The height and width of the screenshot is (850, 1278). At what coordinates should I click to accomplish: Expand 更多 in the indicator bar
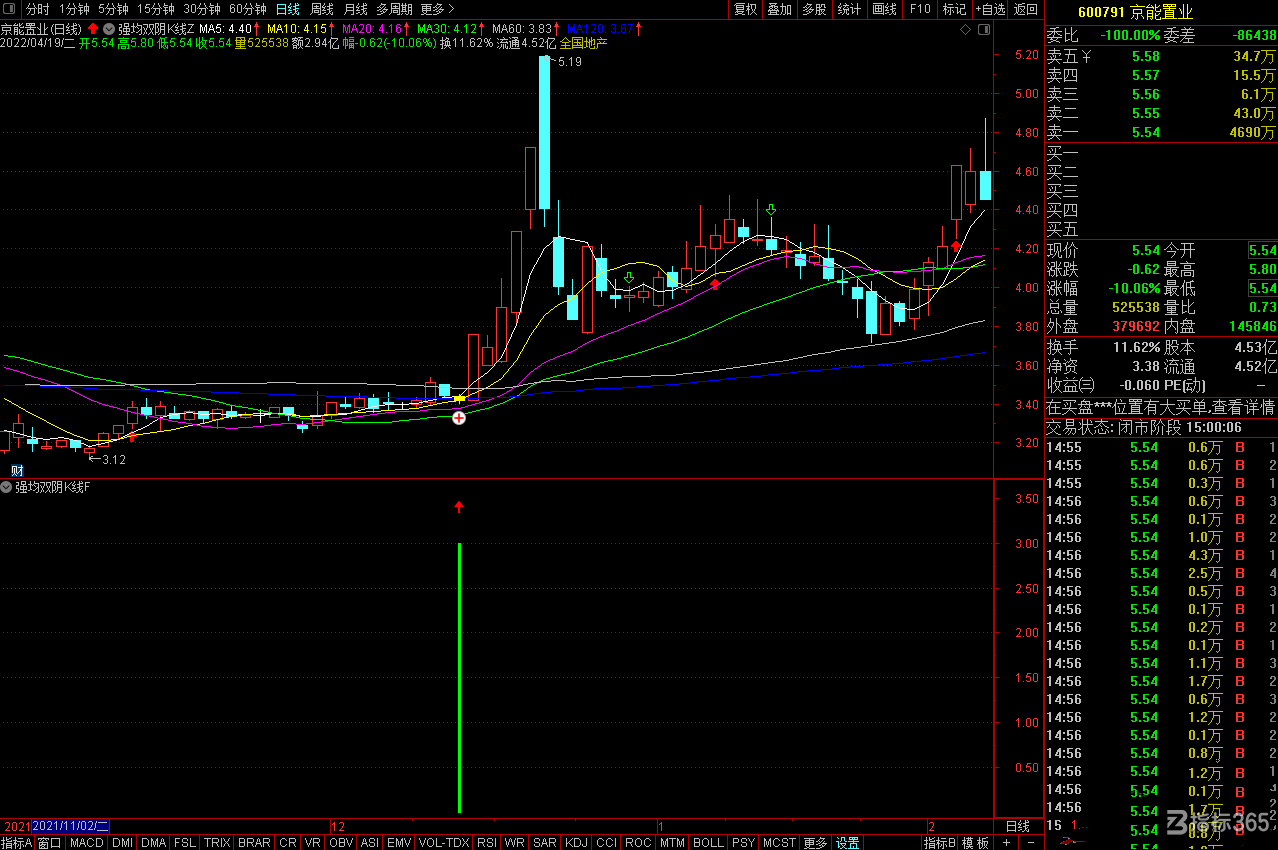pos(815,842)
